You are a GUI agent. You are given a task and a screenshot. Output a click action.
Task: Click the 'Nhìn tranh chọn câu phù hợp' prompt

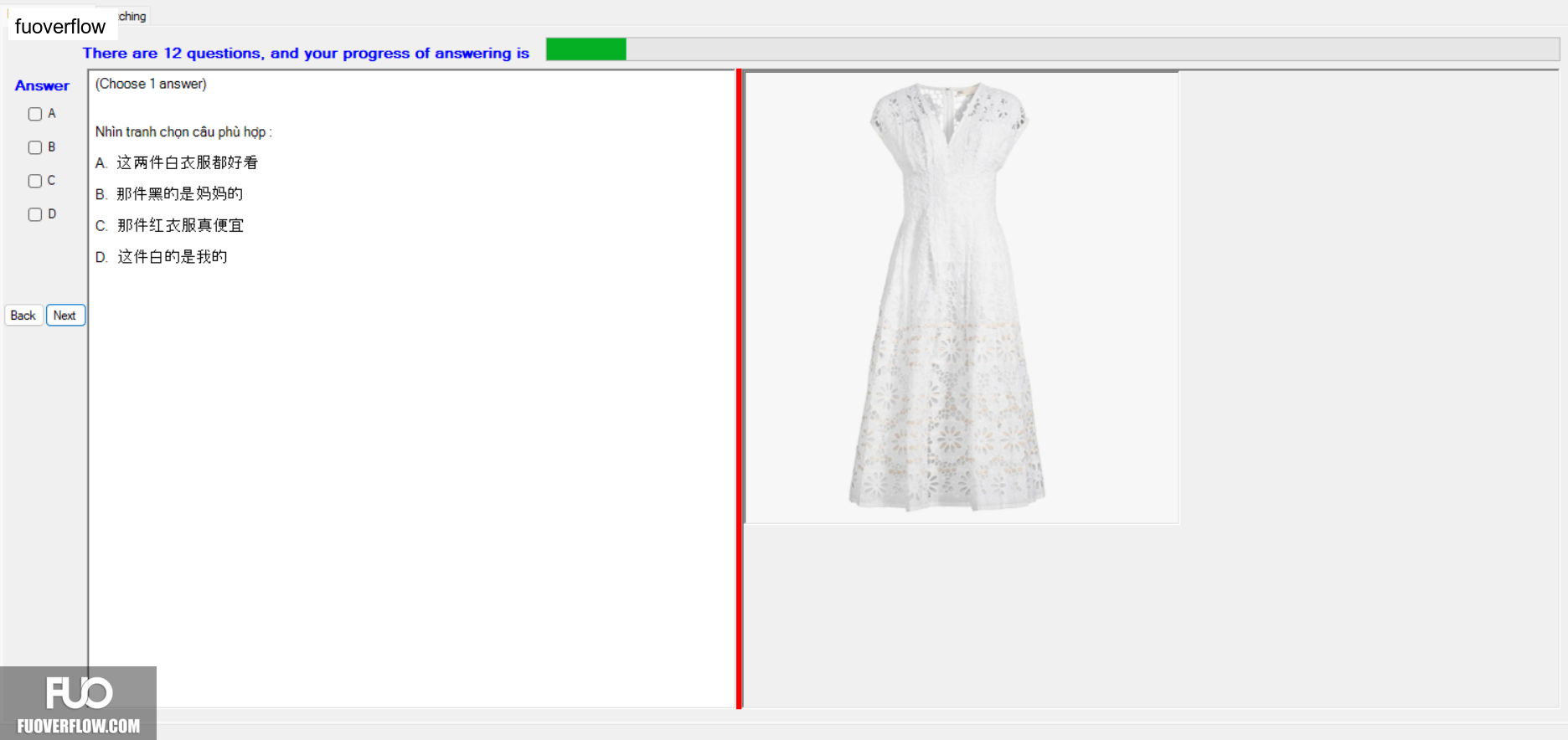click(x=183, y=132)
